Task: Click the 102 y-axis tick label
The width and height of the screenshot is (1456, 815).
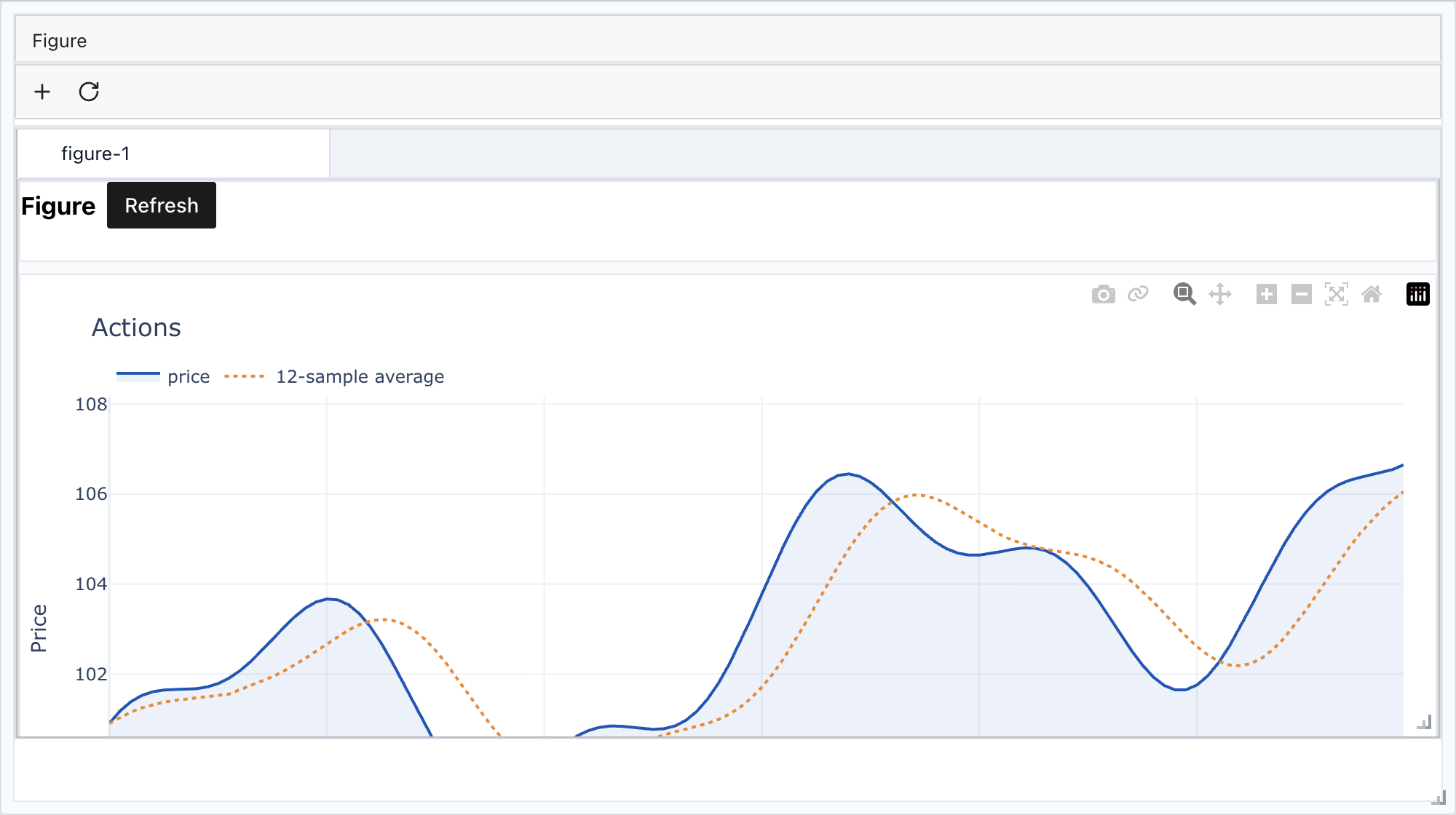Action: (91, 674)
